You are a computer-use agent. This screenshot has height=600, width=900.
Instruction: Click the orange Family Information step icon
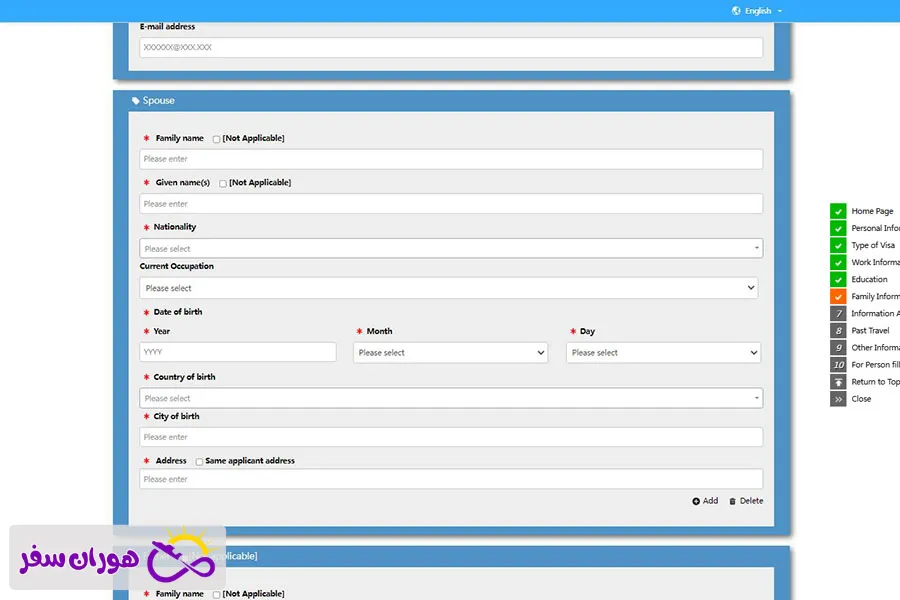(x=838, y=296)
